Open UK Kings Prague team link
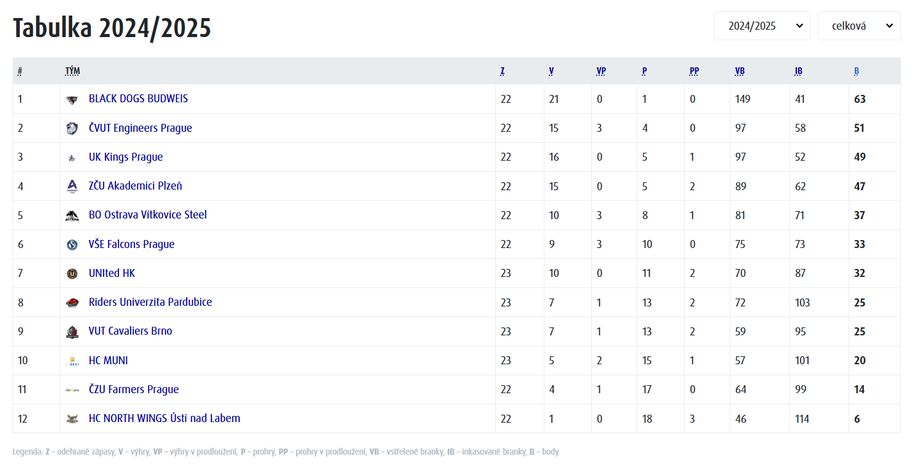Screen dimensions: 913x469 coord(125,157)
